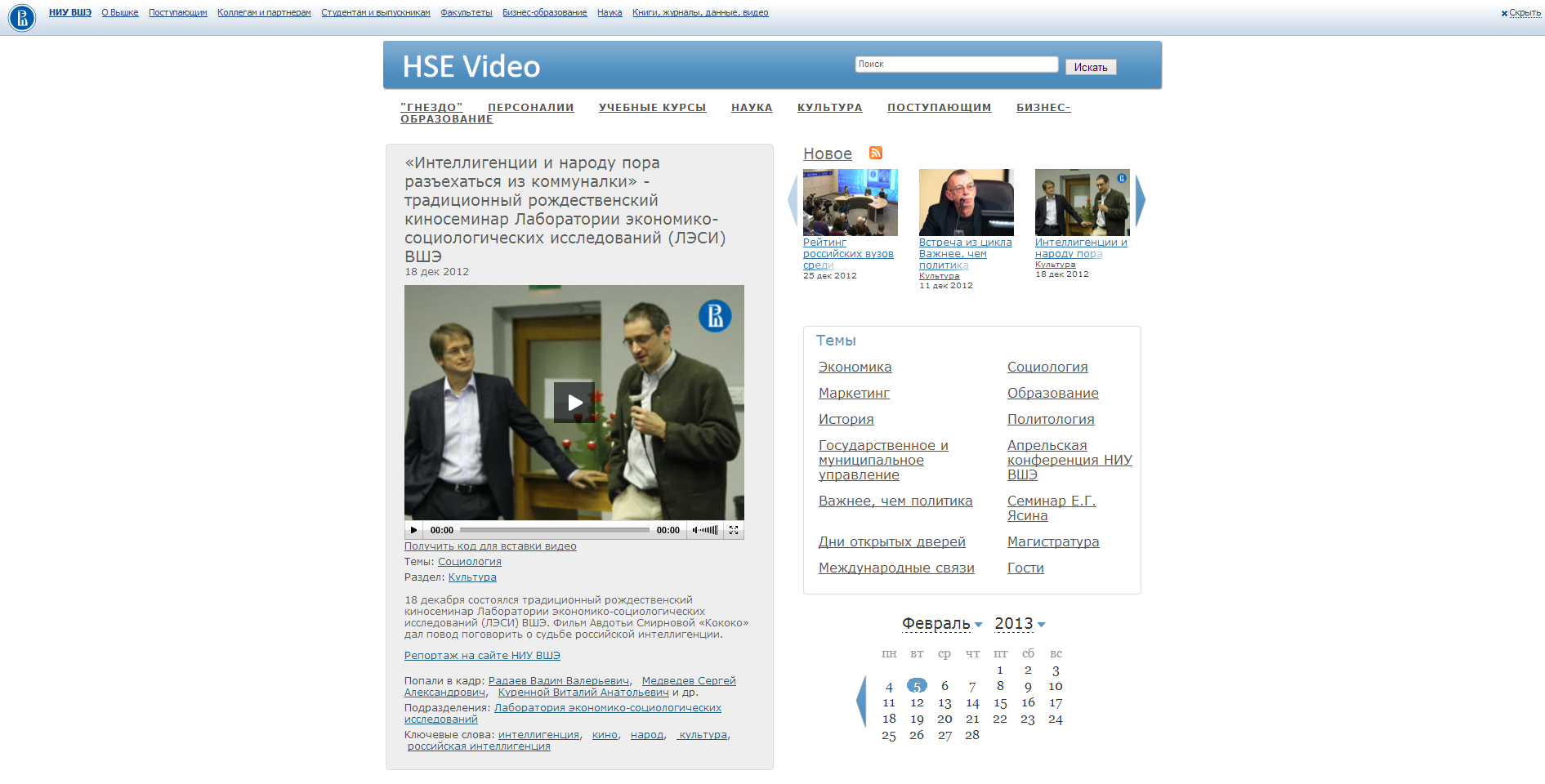Viewport: 1545px width, 784px height.
Task: Open Студентам и выпускникам top bar link
Action: [376, 13]
